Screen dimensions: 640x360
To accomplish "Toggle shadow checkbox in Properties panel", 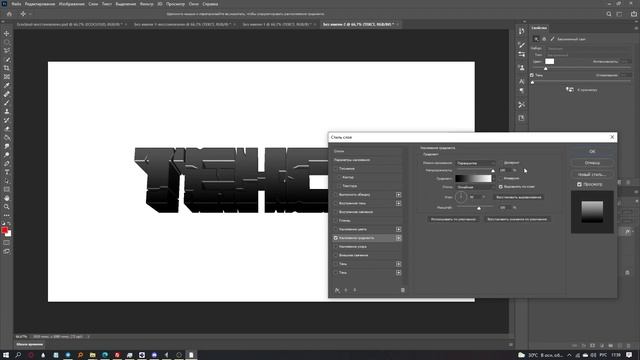I will (x=532, y=75).
